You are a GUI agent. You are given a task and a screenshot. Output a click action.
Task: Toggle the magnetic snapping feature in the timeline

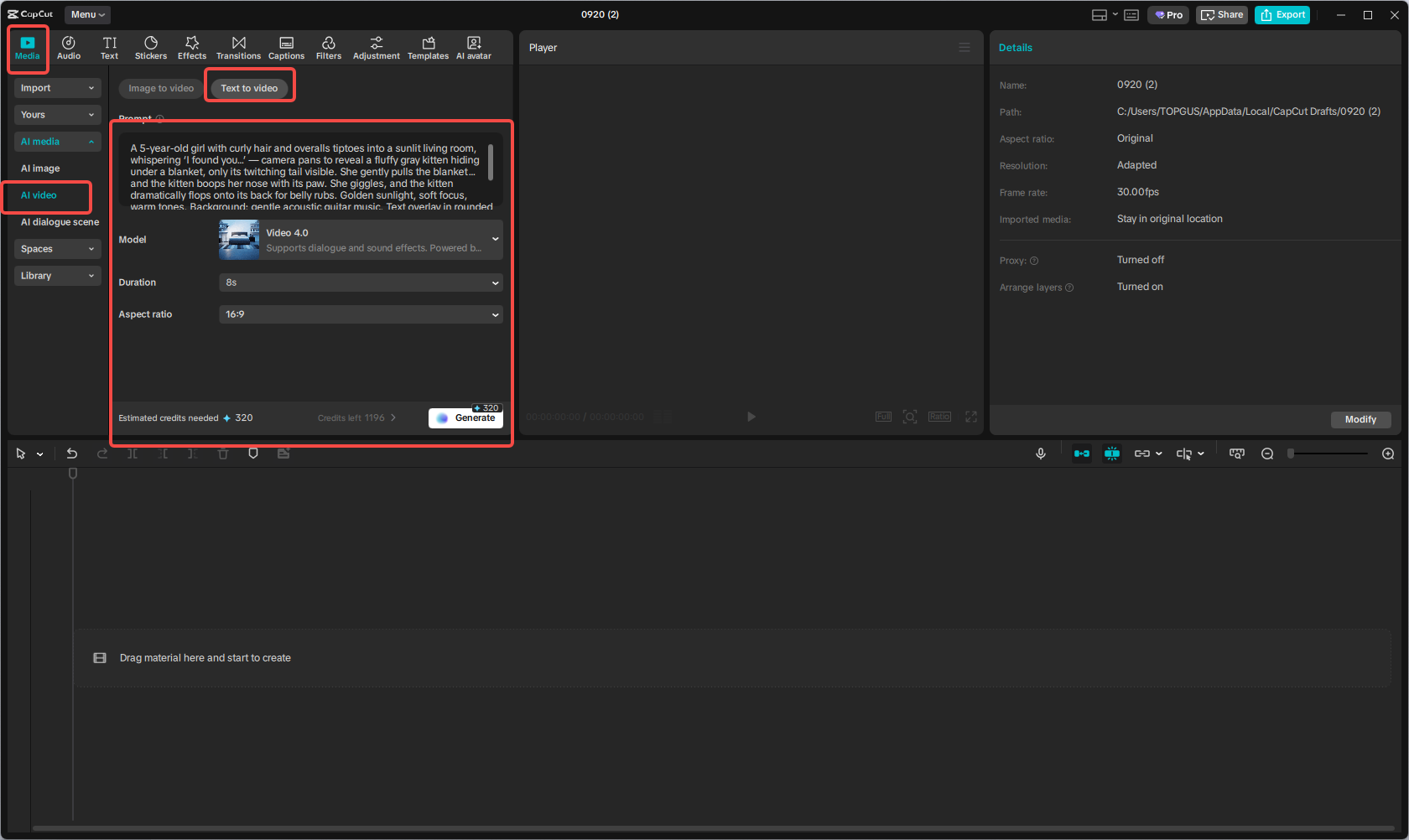[1112, 453]
